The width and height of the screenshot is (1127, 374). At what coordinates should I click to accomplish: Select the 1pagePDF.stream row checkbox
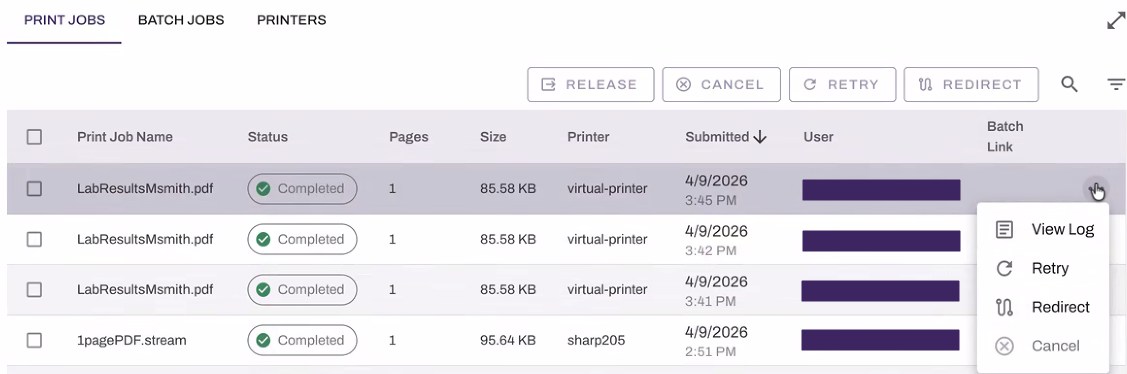34,340
